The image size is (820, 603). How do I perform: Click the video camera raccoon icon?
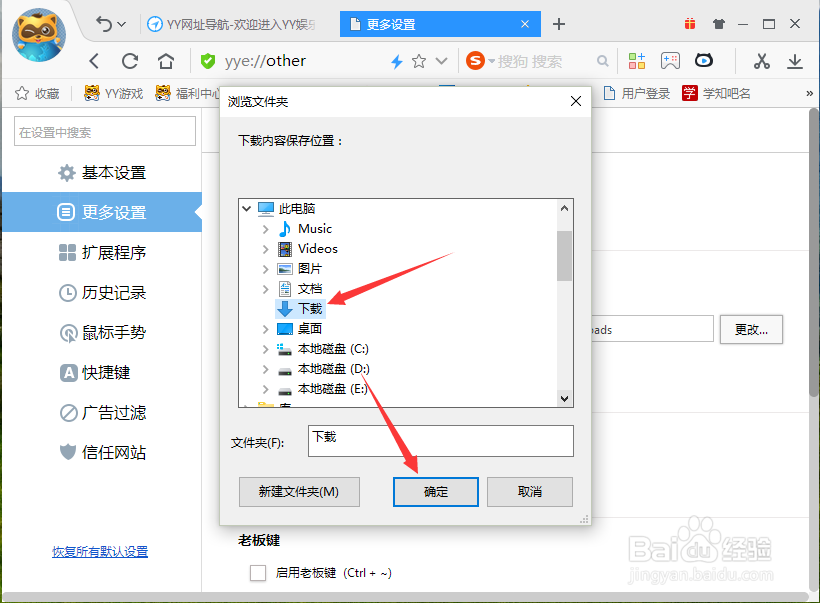[x=703, y=61]
